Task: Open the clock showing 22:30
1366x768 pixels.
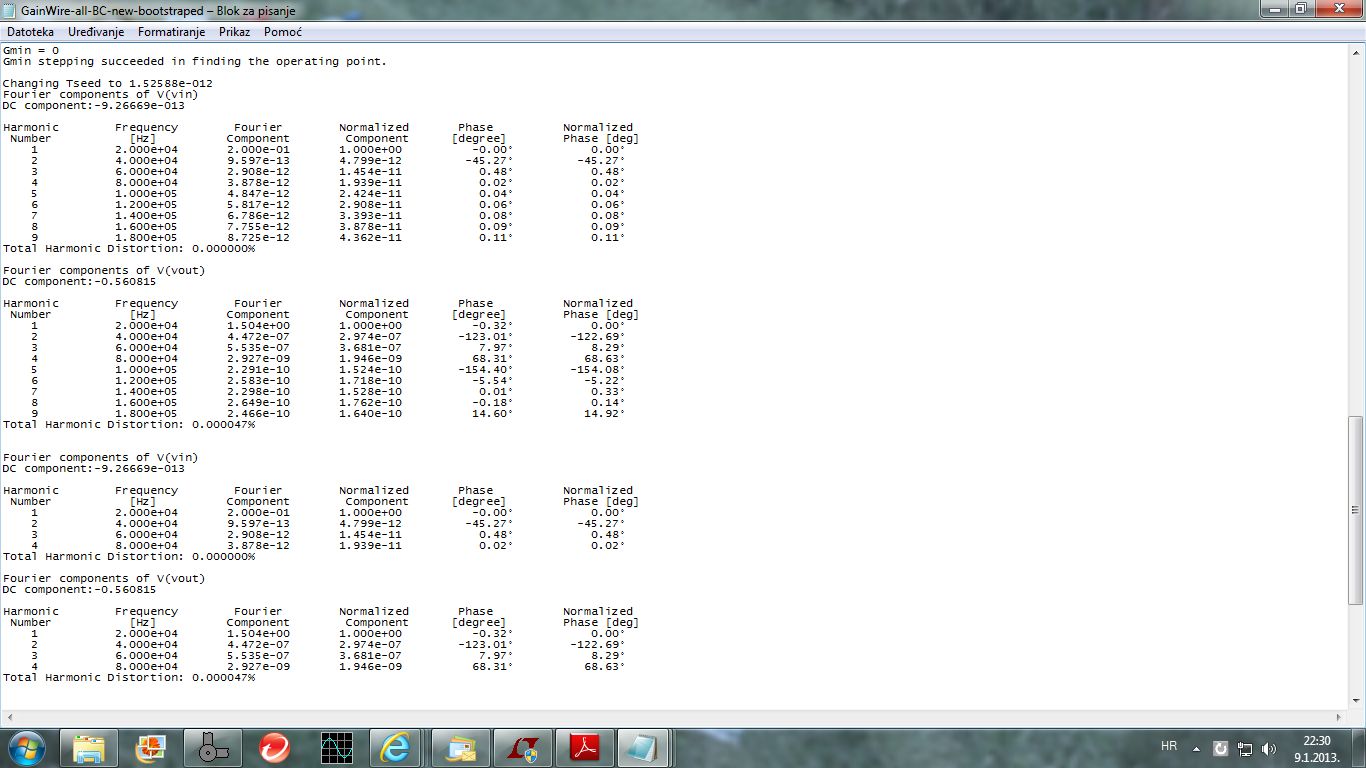Action: 1318,748
